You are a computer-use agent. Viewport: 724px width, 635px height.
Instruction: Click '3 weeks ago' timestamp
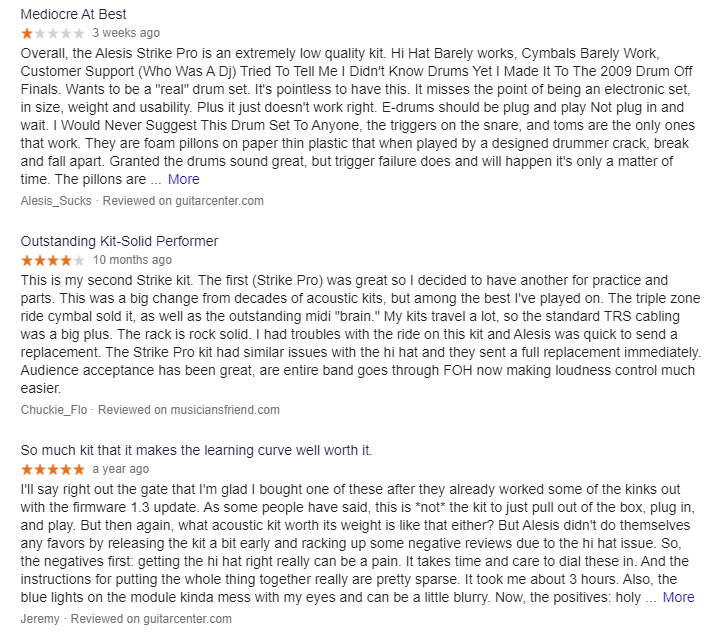pyautogui.click(x=126, y=33)
